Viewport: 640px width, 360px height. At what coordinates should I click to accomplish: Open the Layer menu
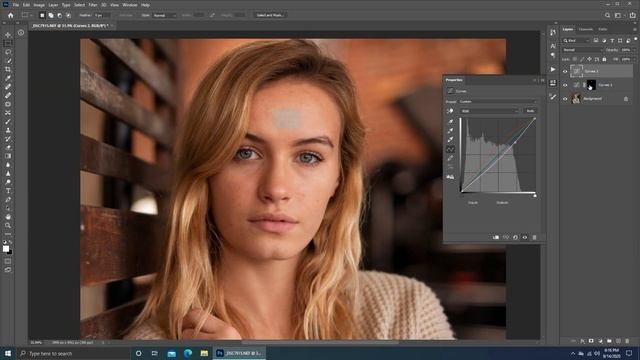53,5
